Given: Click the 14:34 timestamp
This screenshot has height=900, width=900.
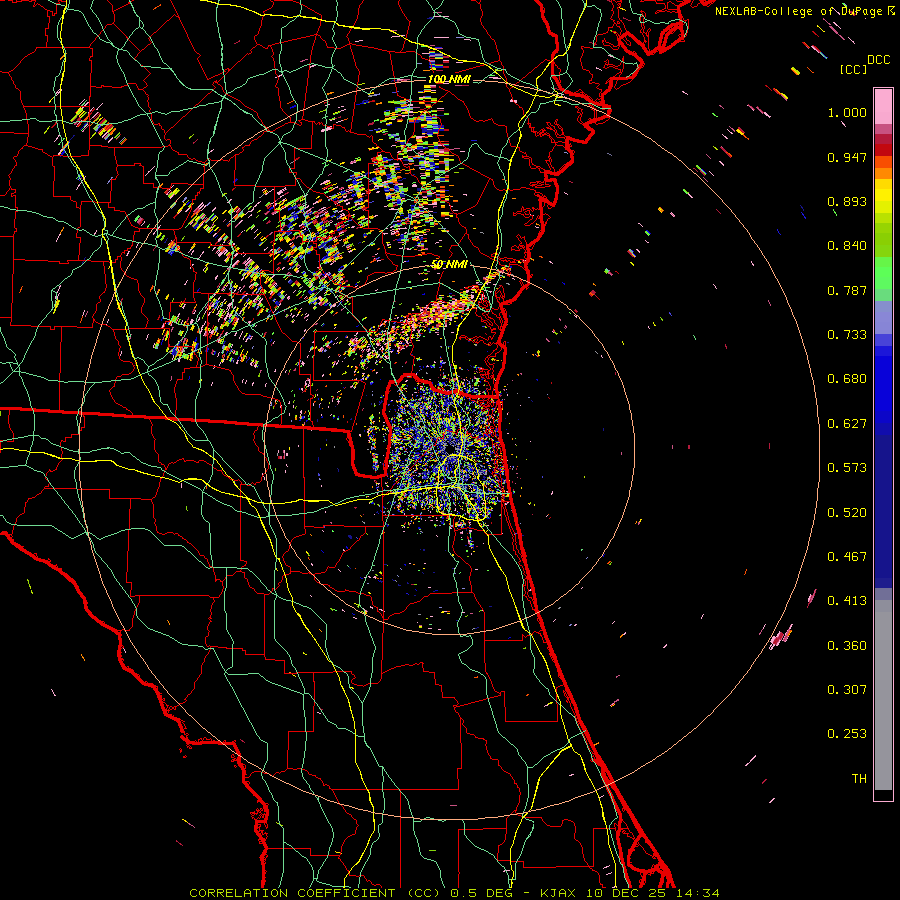Looking at the screenshot, I should click(x=699, y=893).
